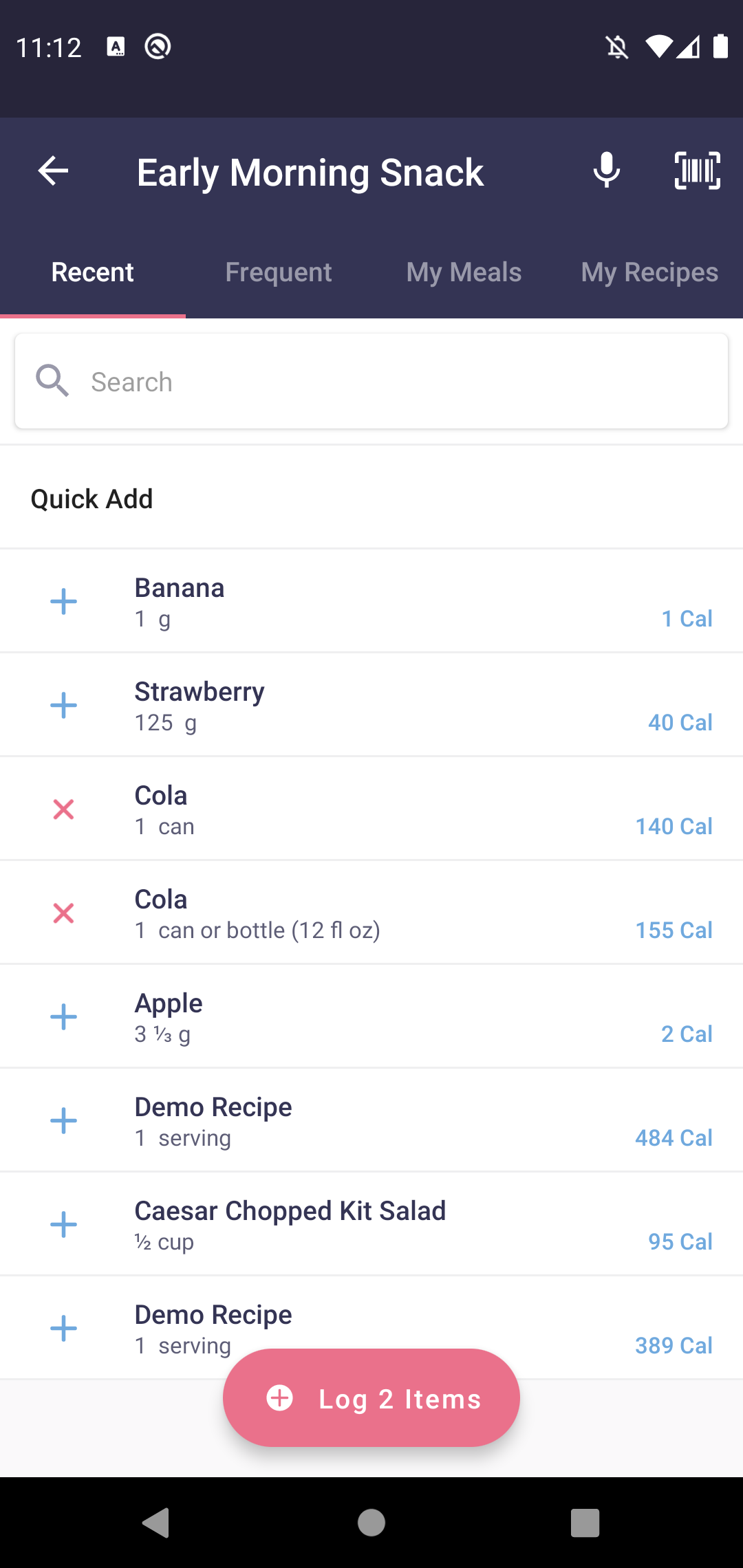Viewport: 743px width, 1568px height.
Task: Open the Strawberry food entry
Action: 385,706
